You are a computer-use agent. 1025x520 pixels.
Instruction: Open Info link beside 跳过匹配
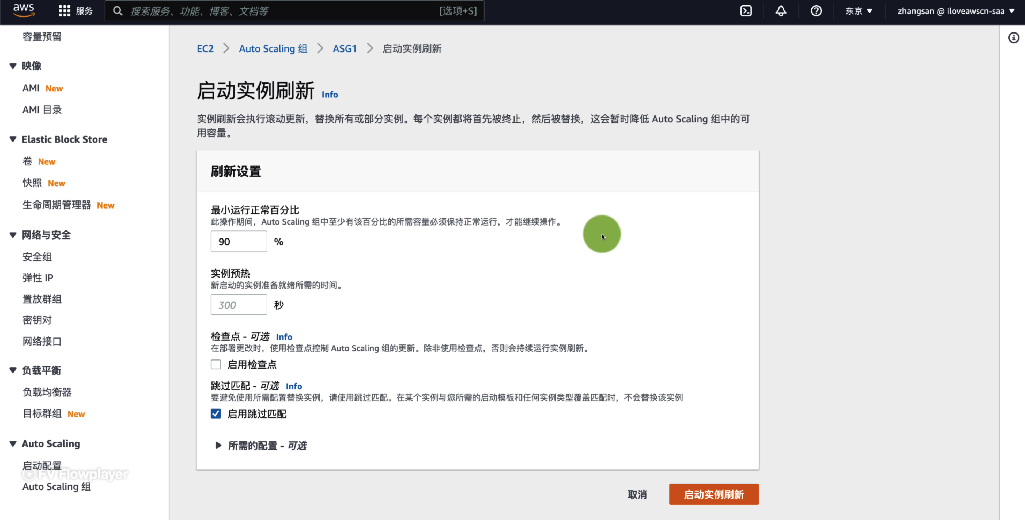click(294, 386)
